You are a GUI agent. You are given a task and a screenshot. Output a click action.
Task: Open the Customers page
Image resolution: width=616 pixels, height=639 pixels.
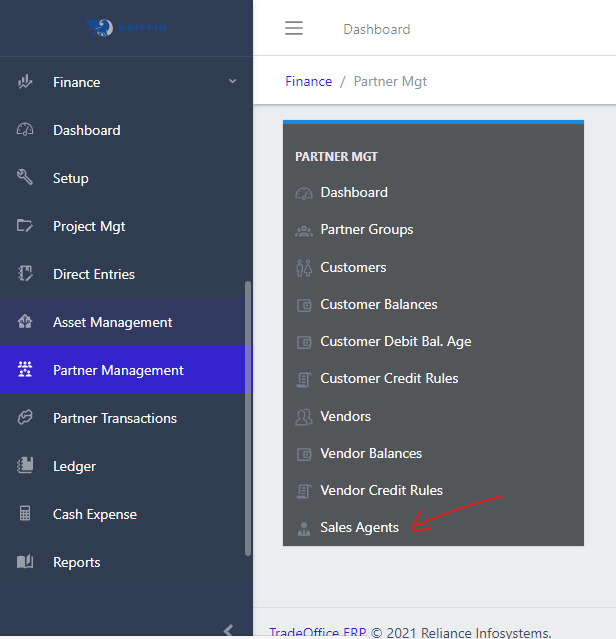(353, 267)
